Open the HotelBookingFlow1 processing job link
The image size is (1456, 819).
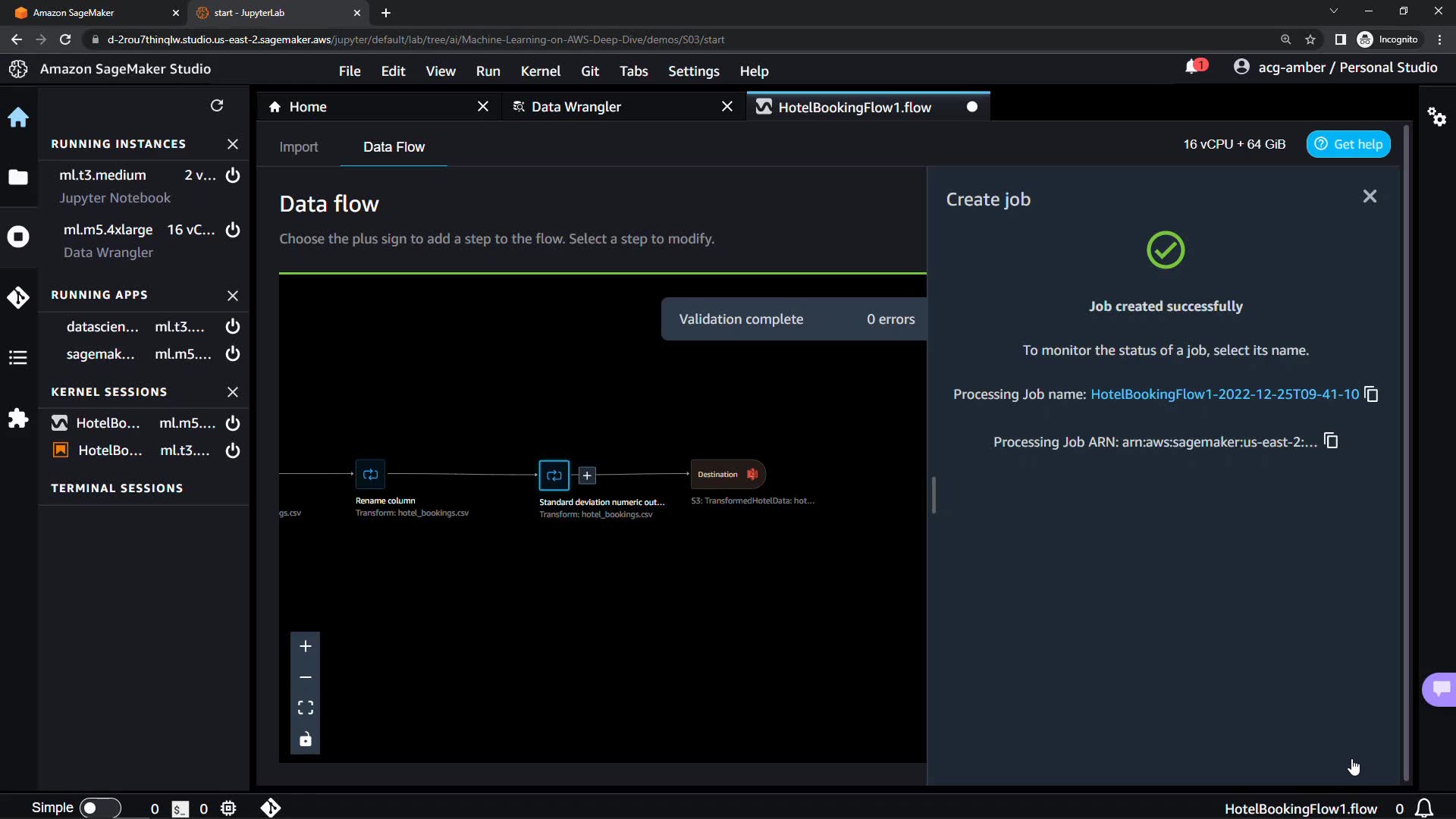point(1224,394)
